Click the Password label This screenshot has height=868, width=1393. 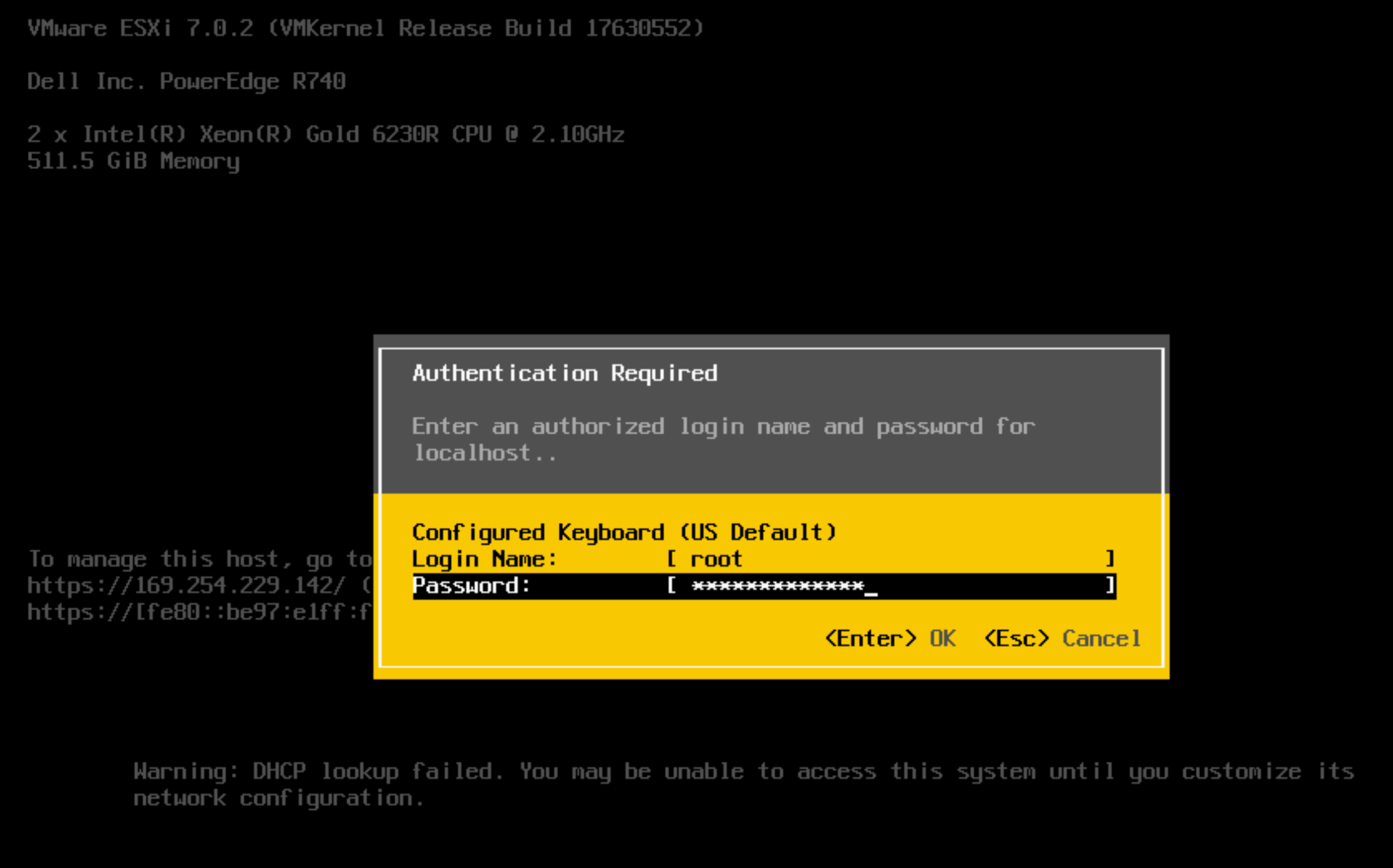pos(471,586)
